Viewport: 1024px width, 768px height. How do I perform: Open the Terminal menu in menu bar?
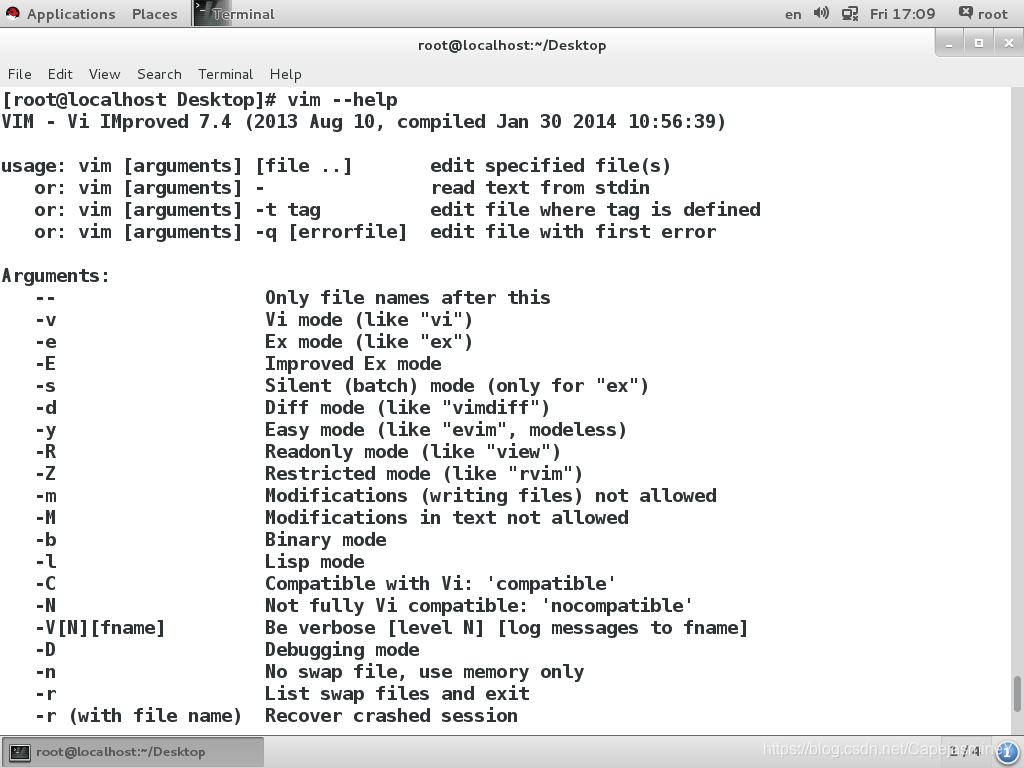point(225,74)
